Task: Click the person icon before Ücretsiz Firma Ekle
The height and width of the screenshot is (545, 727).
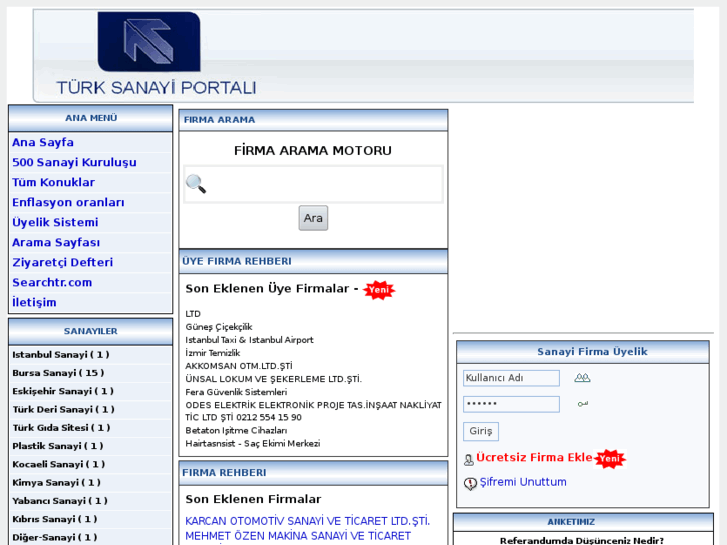Action: pos(469,460)
